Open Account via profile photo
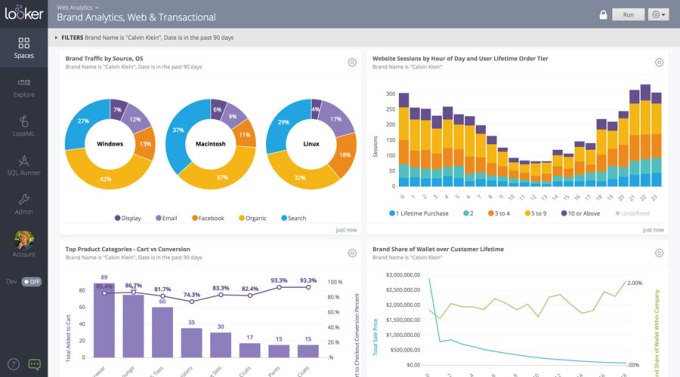 point(24,240)
